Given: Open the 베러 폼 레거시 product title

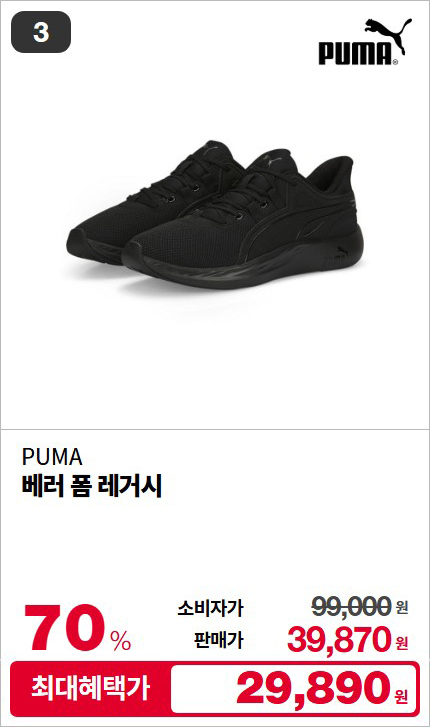Looking at the screenshot, I should tap(92, 486).
